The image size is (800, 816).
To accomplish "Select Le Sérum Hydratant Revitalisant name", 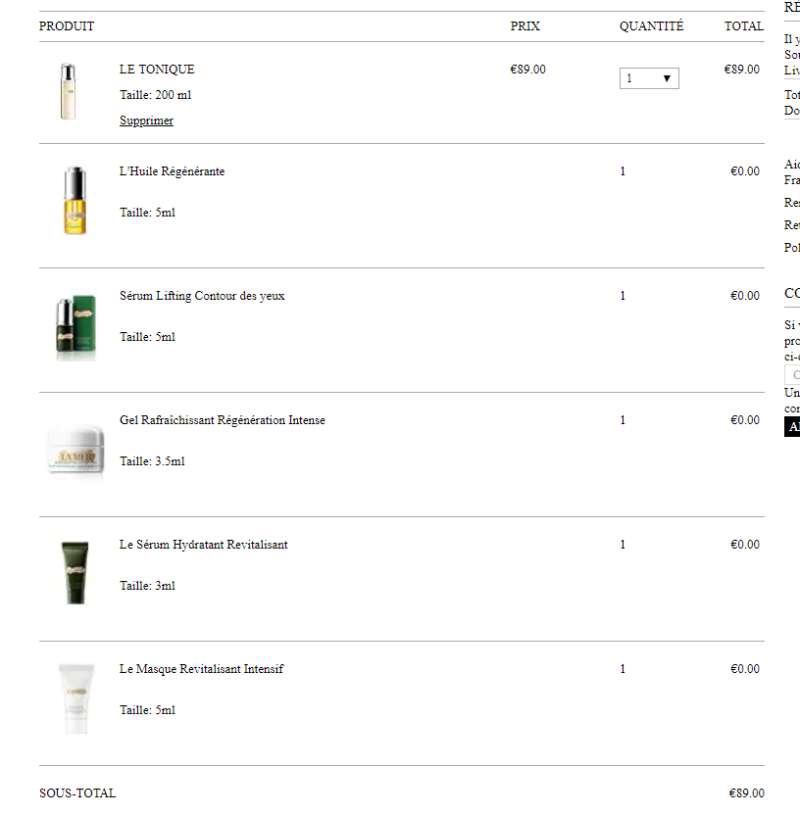I will click(x=204, y=544).
